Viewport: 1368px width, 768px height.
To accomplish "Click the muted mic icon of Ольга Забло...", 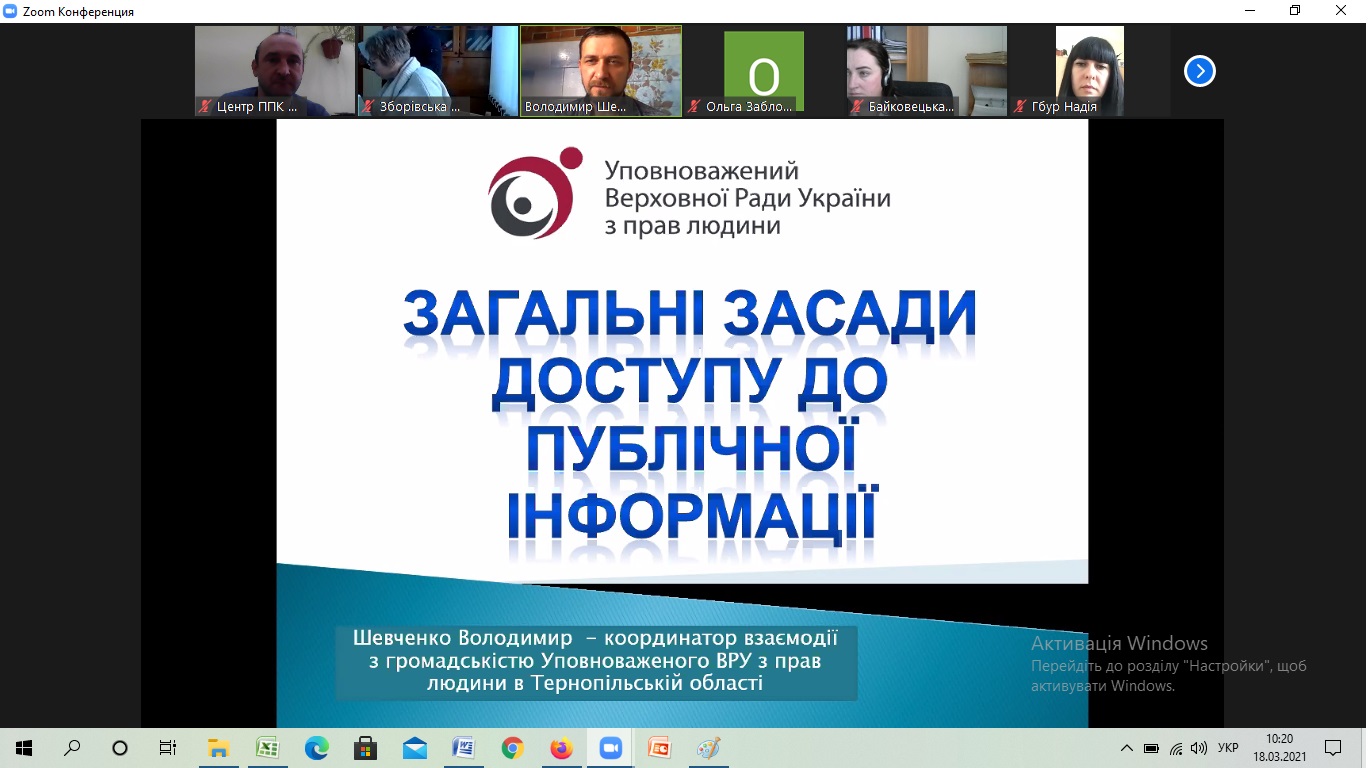I will 695,106.
